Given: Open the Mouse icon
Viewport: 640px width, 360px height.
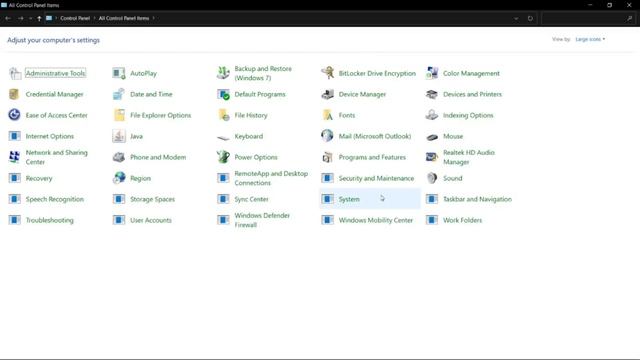Looking at the screenshot, I should 432,137.
